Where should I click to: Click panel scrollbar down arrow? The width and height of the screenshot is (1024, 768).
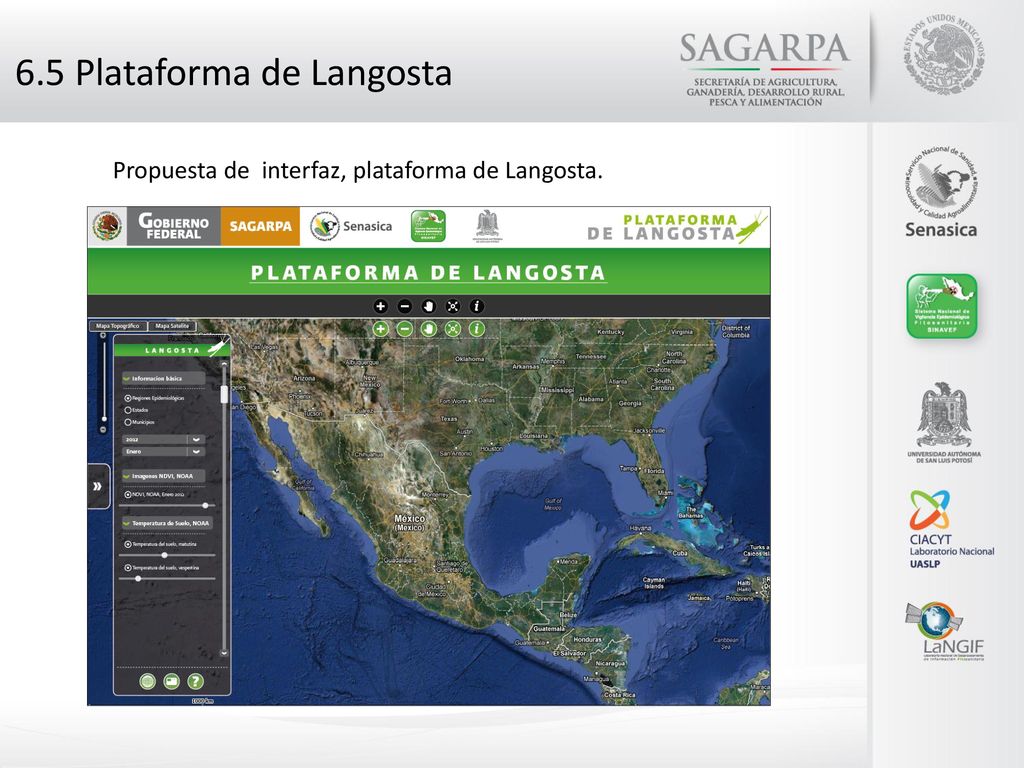click(224, 652)
